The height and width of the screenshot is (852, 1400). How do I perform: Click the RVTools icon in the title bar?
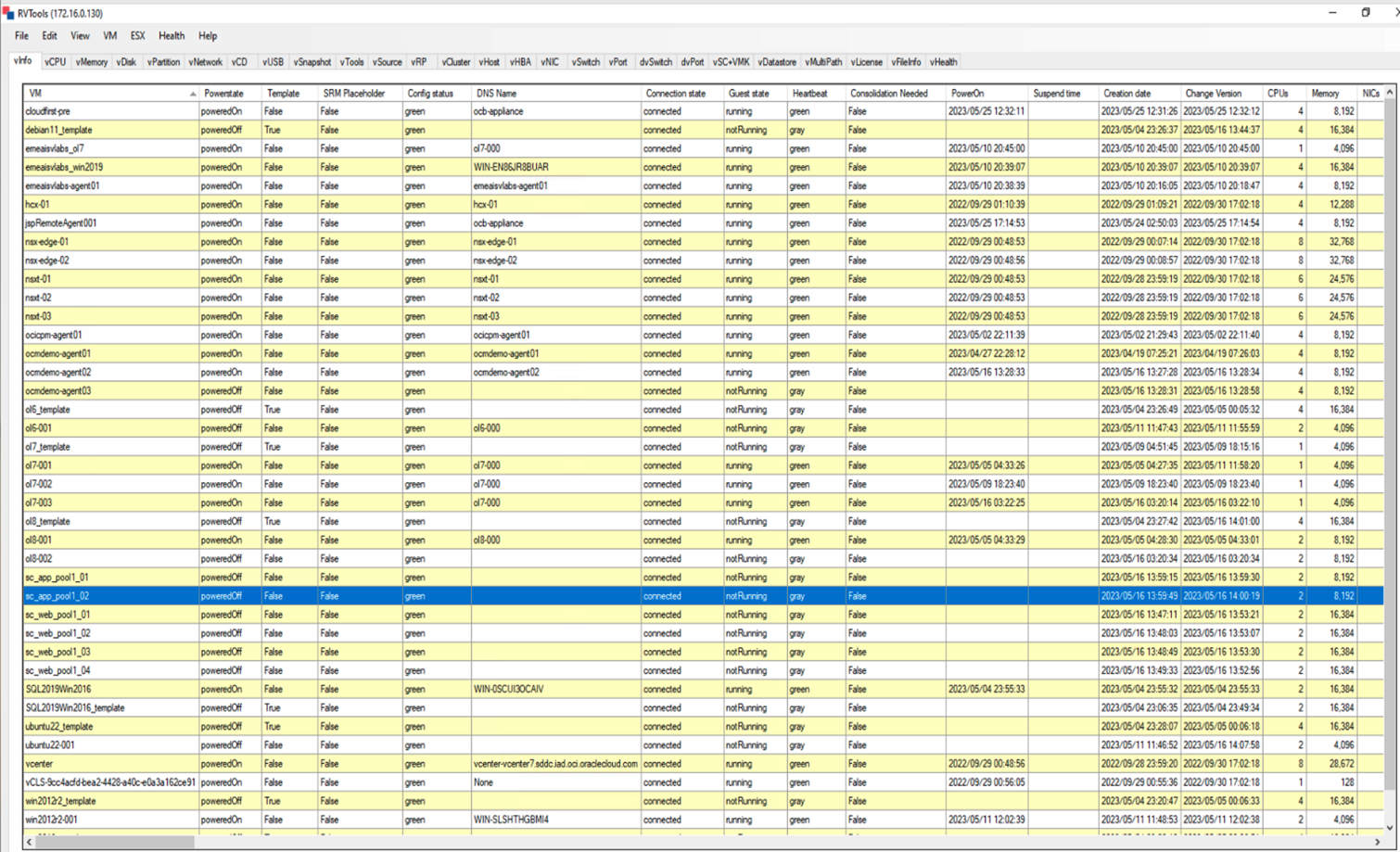9,14
